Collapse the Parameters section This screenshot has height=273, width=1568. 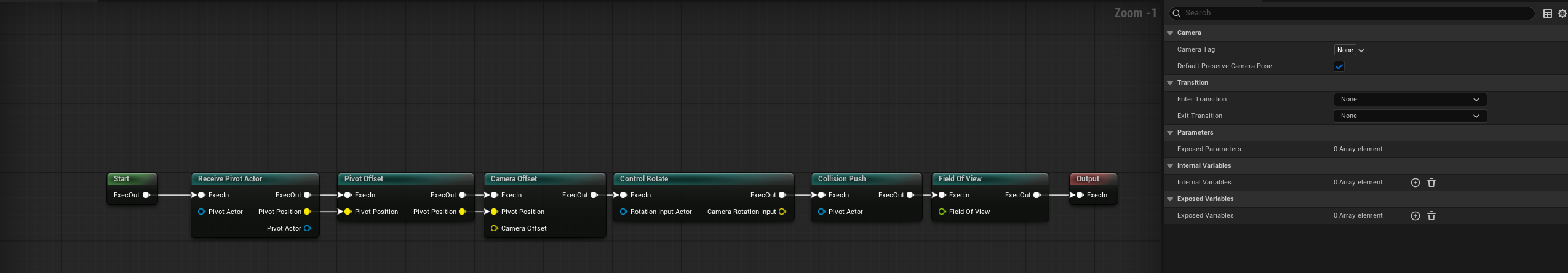pos(1170,133)
